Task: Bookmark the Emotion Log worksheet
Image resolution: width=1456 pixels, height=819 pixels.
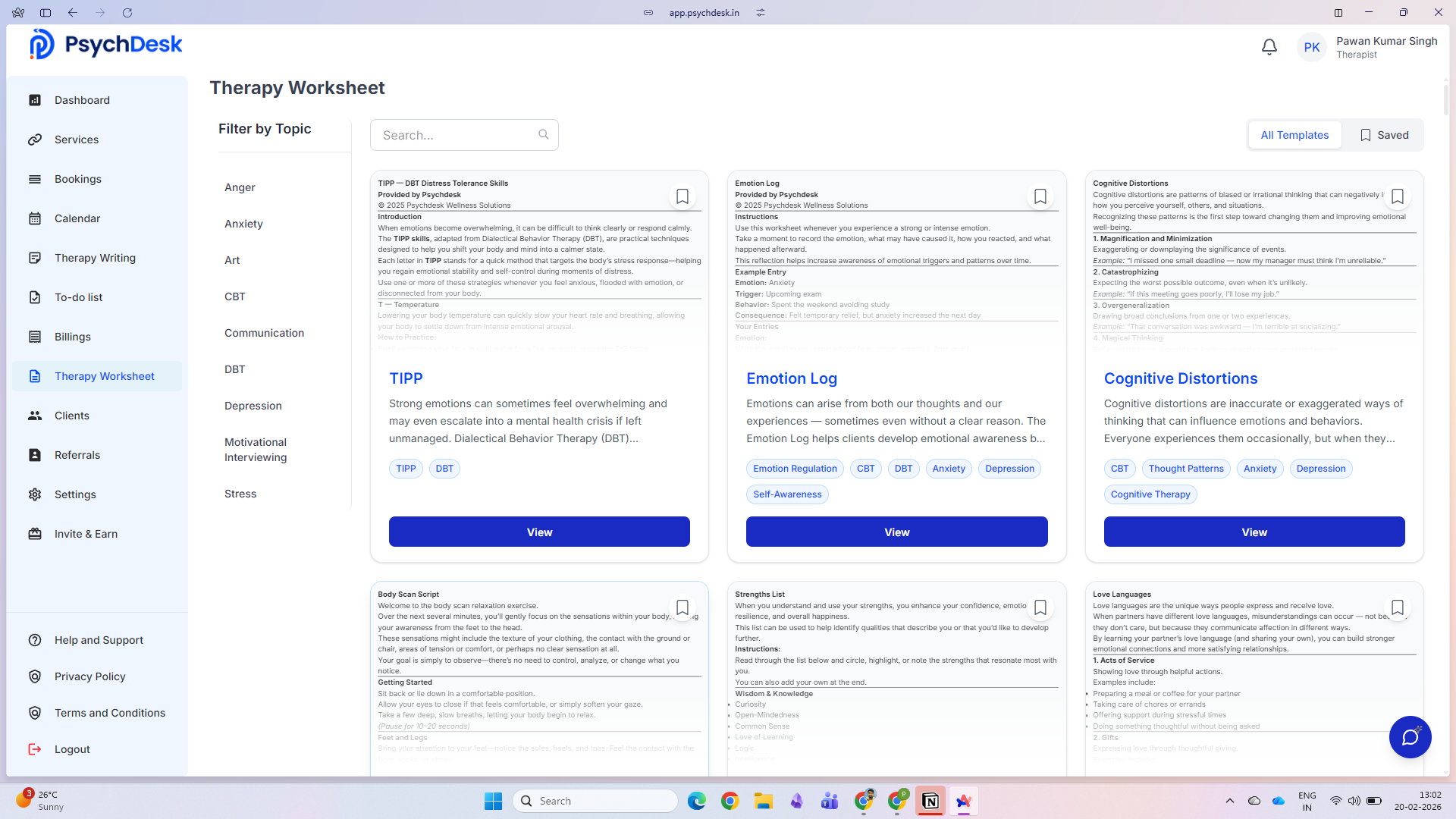Action: [1040, 196]
